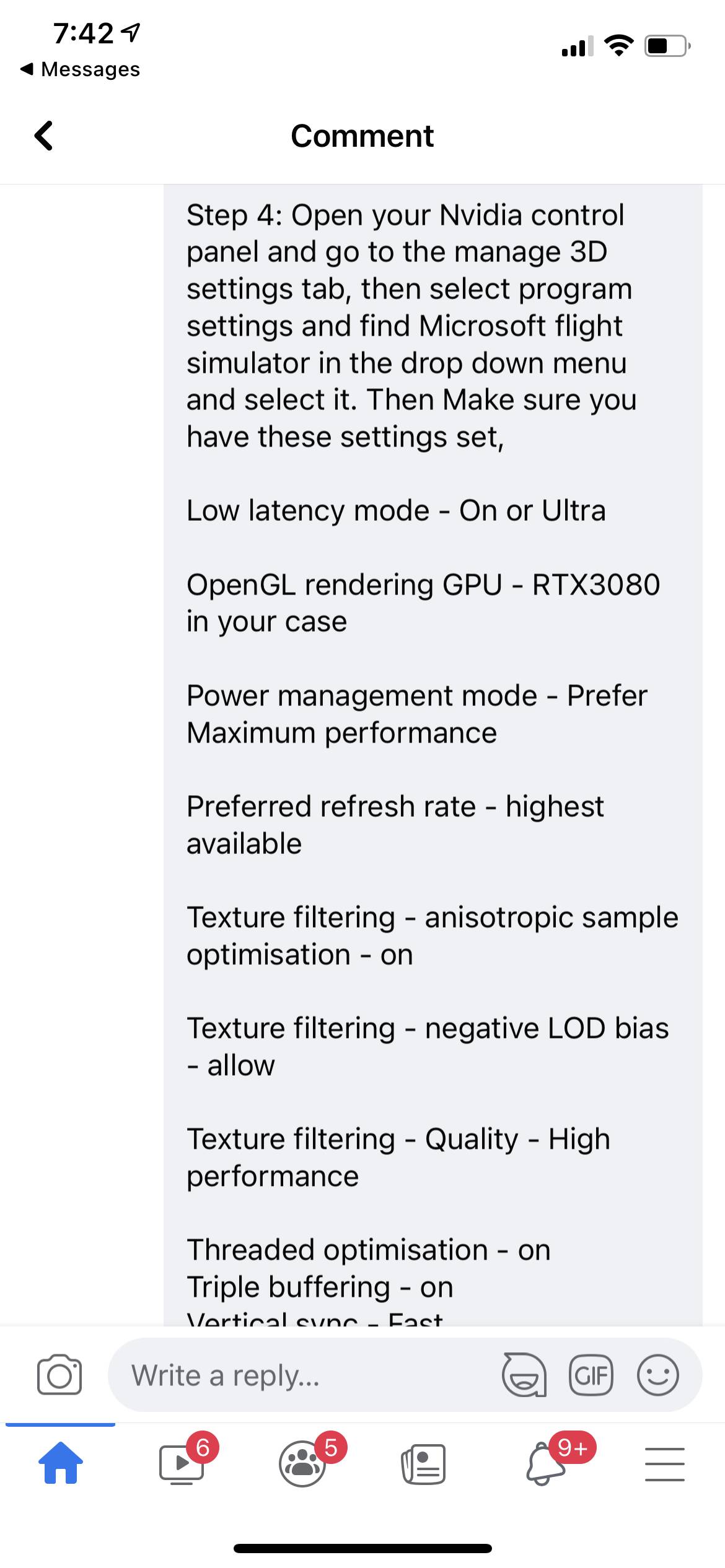
Task: Tap the Comment header title
Action: 362,136
